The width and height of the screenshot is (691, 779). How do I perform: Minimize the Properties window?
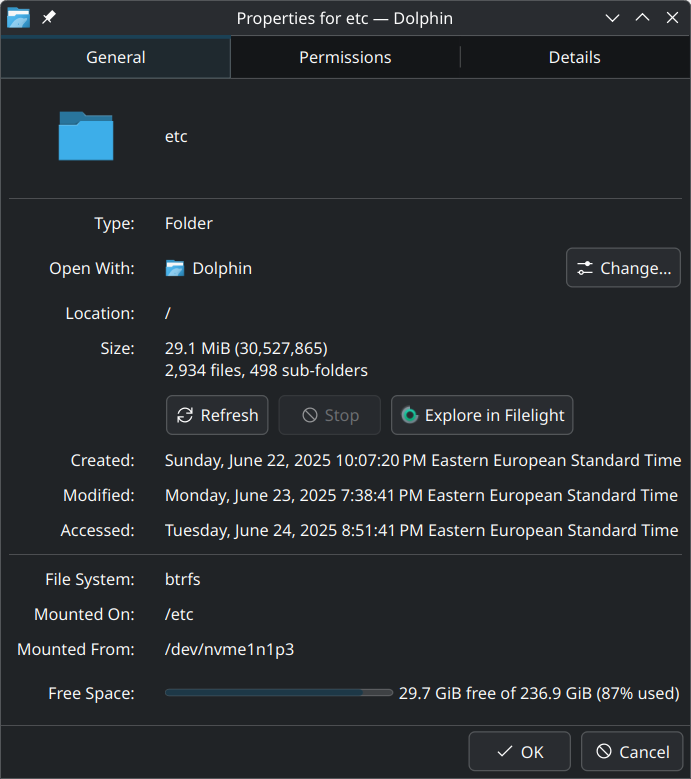(613, 18)
